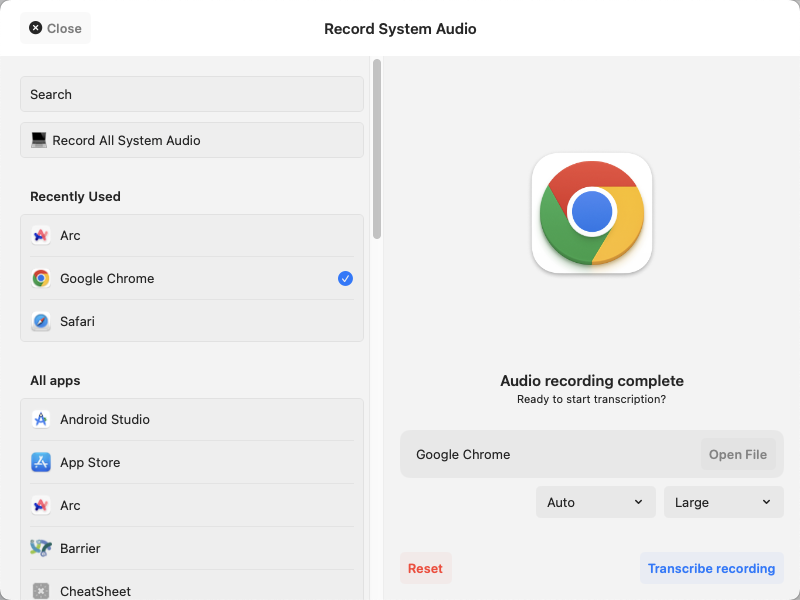Click the large Google Chrome logo
Screen dimensions: 800x600
[x=592, y=213]
